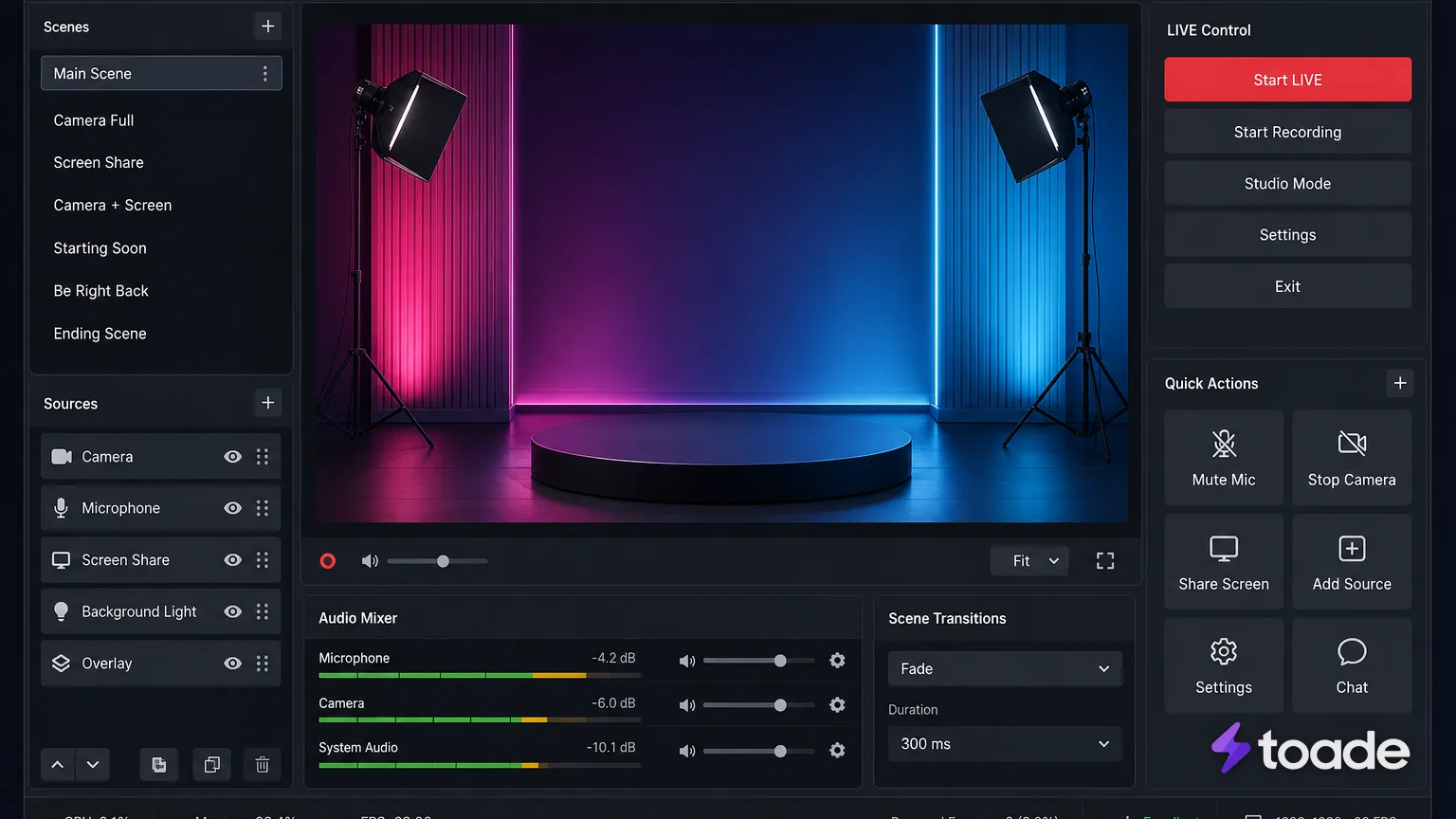Switch to Be Right Back scene

click(101, 291)
